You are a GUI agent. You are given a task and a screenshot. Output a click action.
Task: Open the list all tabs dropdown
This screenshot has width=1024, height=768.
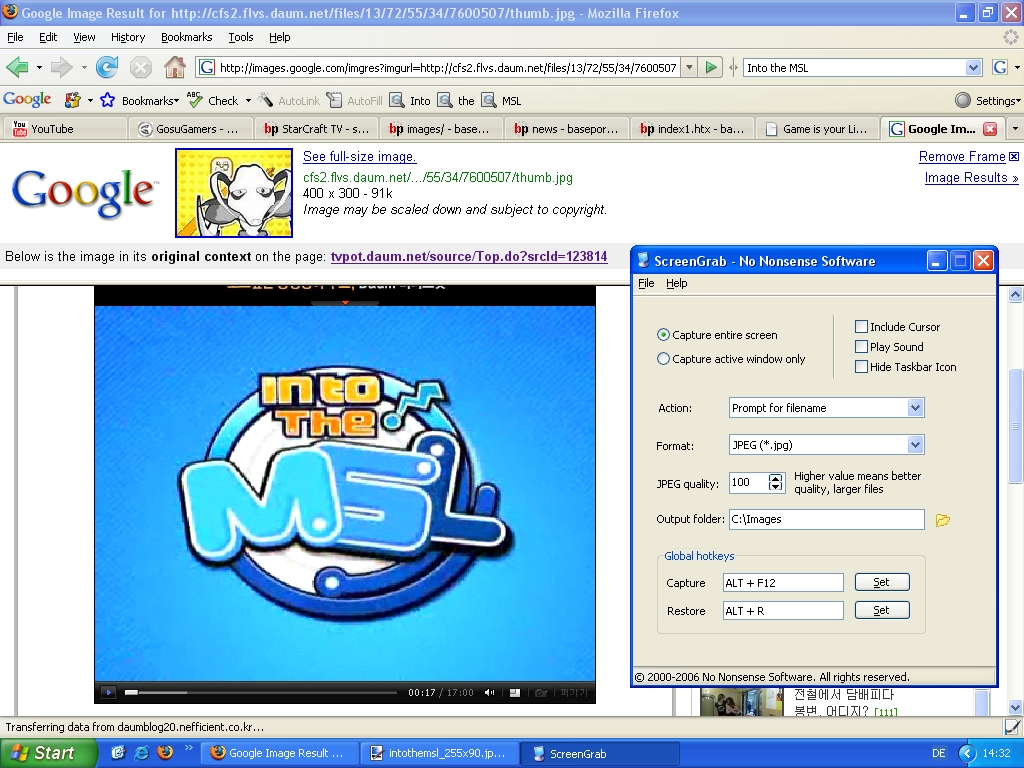1015,129
